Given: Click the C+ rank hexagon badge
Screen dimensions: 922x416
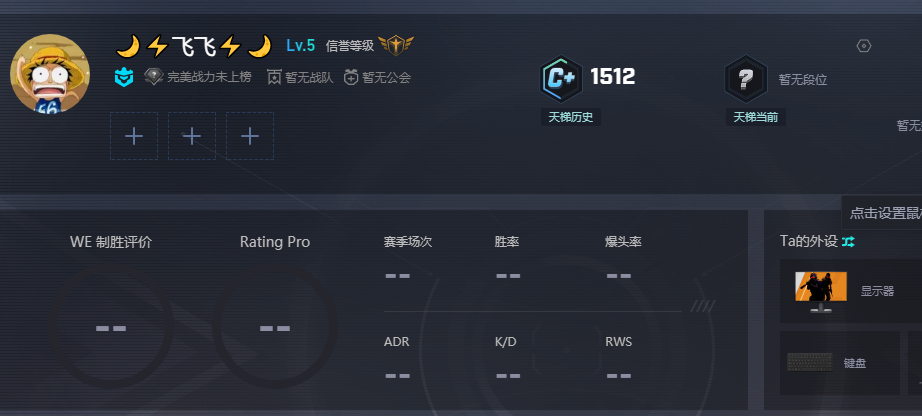Looking at the screenshot, I should point(561,78).
